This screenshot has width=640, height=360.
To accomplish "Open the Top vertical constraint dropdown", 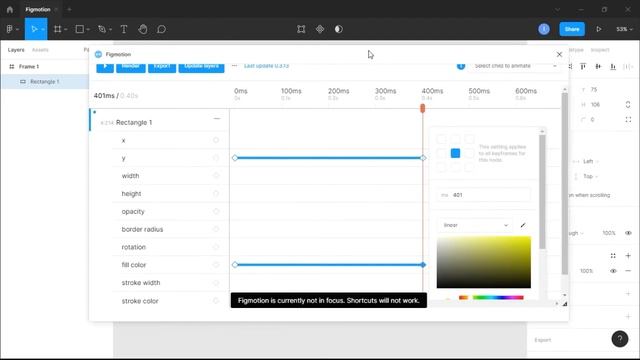I will coord(591,176).
